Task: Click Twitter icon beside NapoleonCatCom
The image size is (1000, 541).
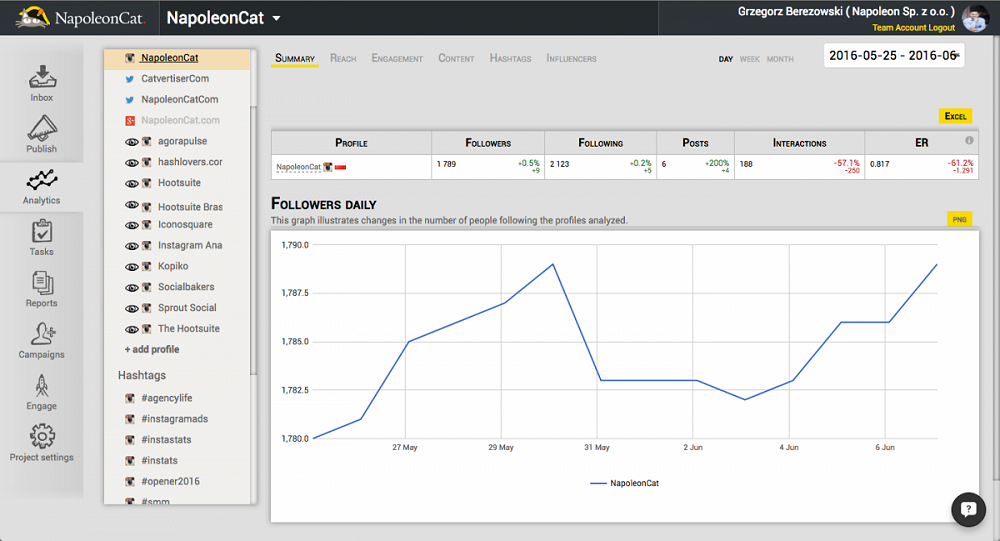Action: click(x=129, y=100)
